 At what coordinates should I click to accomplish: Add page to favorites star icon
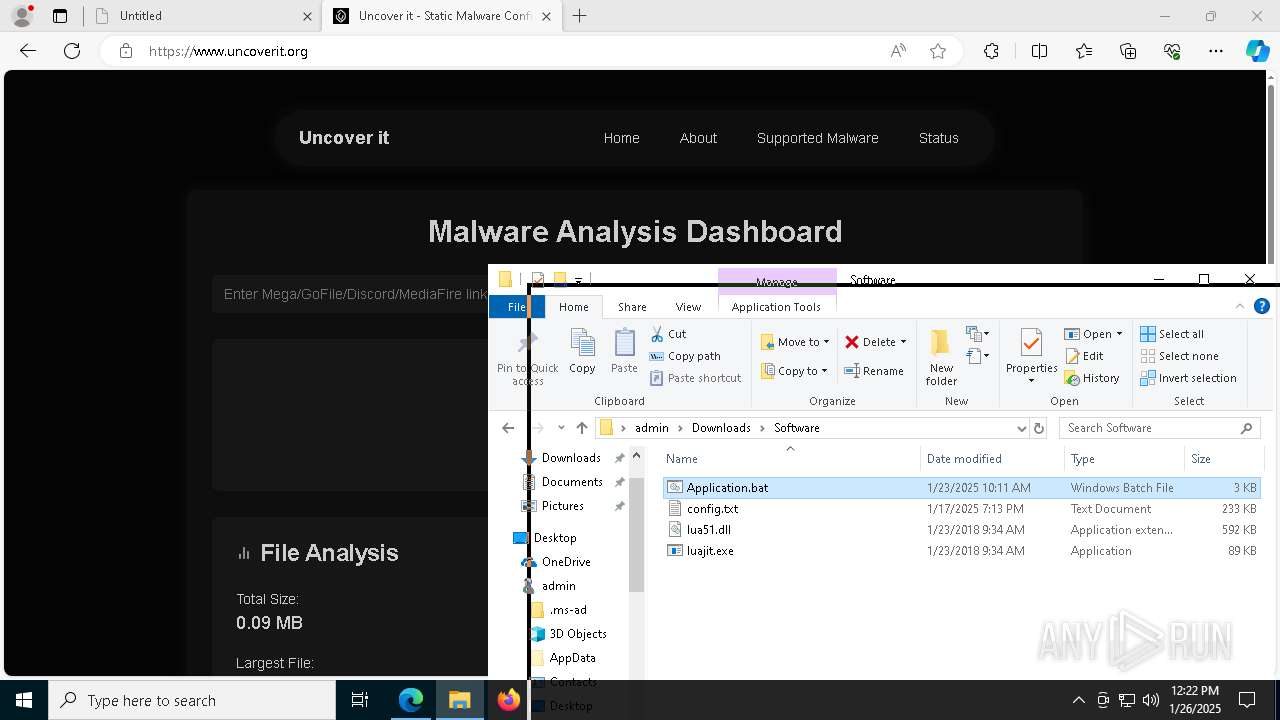(938, 51)
